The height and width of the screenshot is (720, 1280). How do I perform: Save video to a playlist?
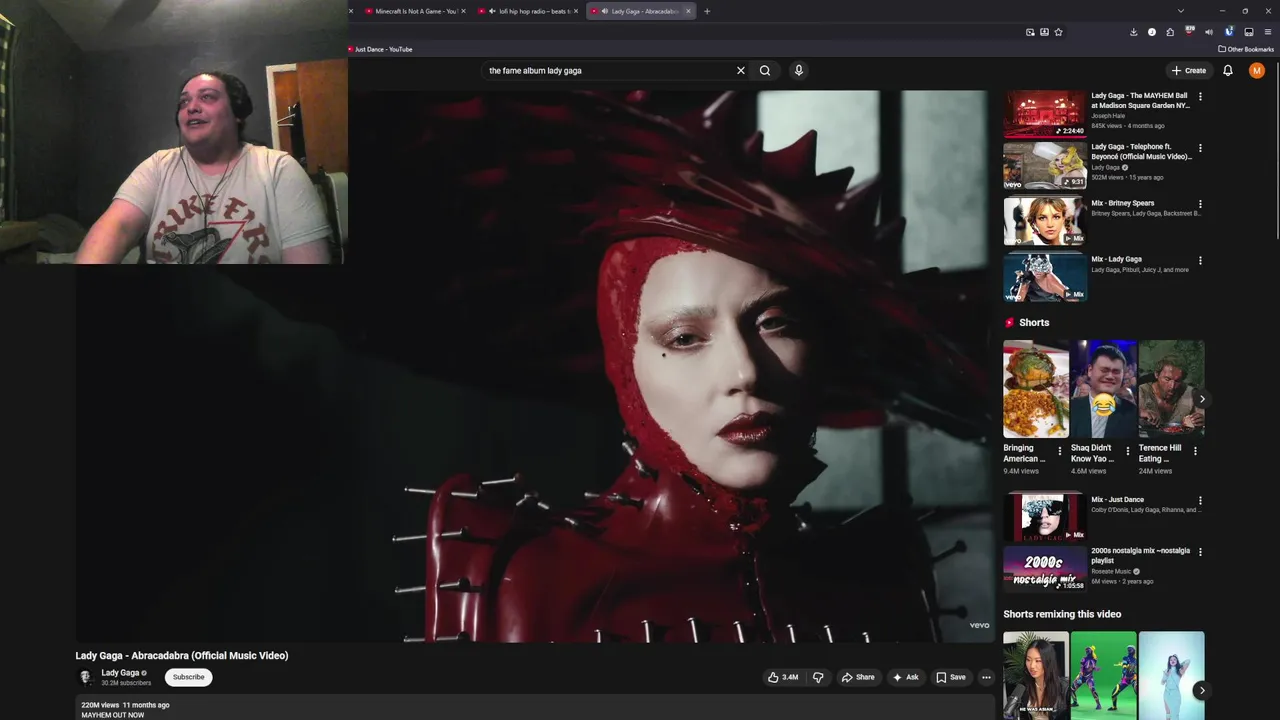click(x=950, y=677)
